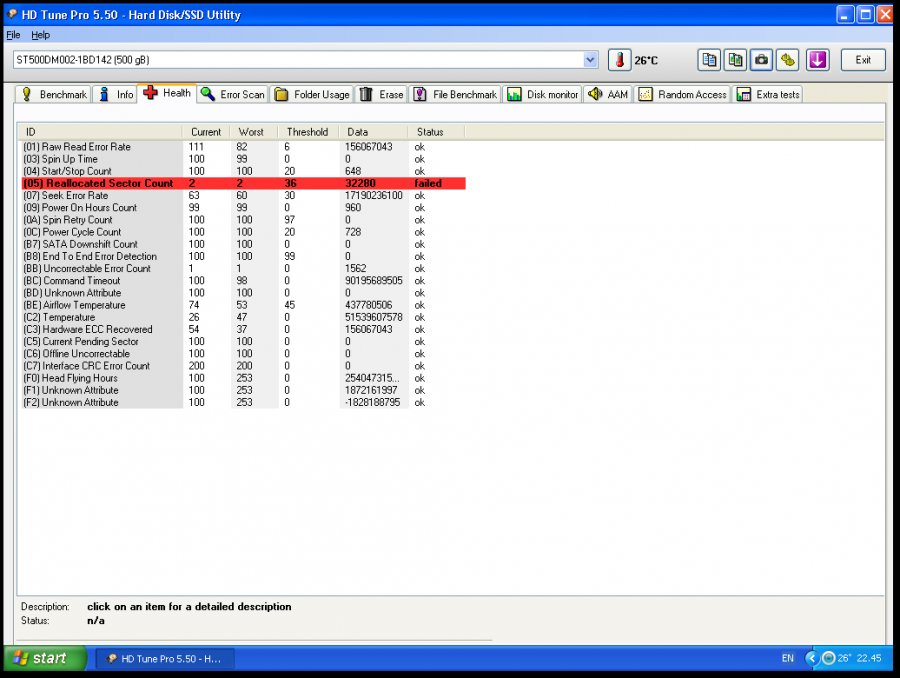Screen dimensions: 900x678
Task: Select the SATA Downshift Count row
Action: click(243, 244)
